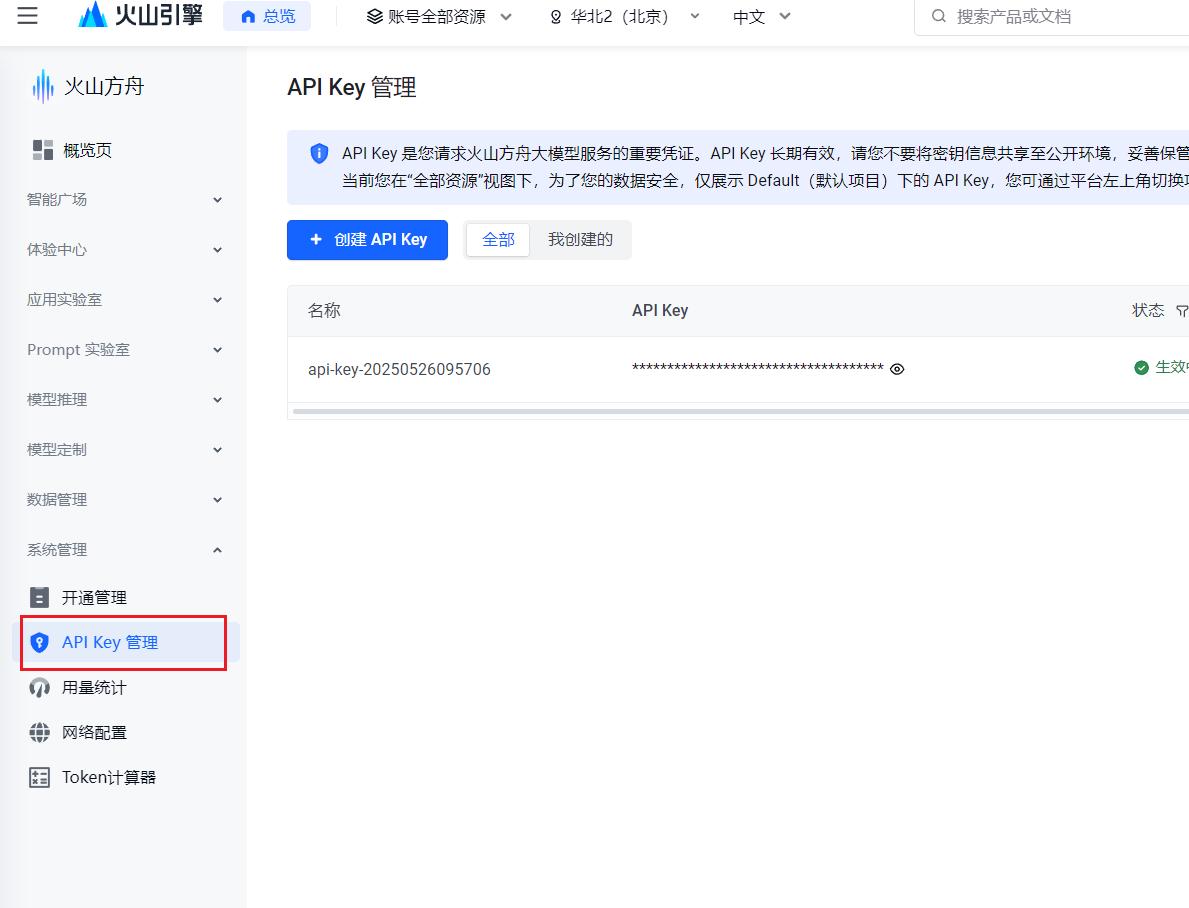Image resolution: width=1189 pixels, height=908 pixels.
Task: Click the 创建 API Key button
Action: (x=367, y=240)
